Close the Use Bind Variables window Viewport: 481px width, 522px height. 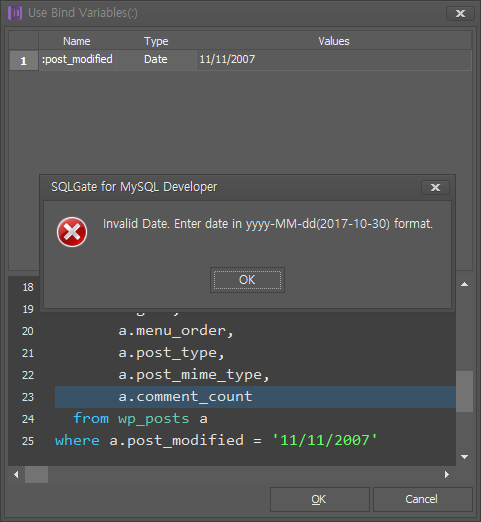click(x=460, y=13)
